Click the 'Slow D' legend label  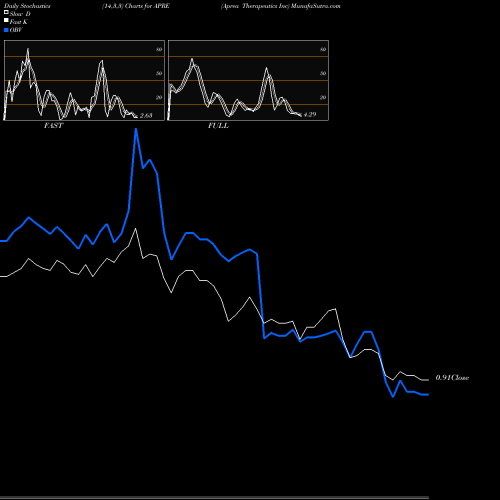(20, 14)
